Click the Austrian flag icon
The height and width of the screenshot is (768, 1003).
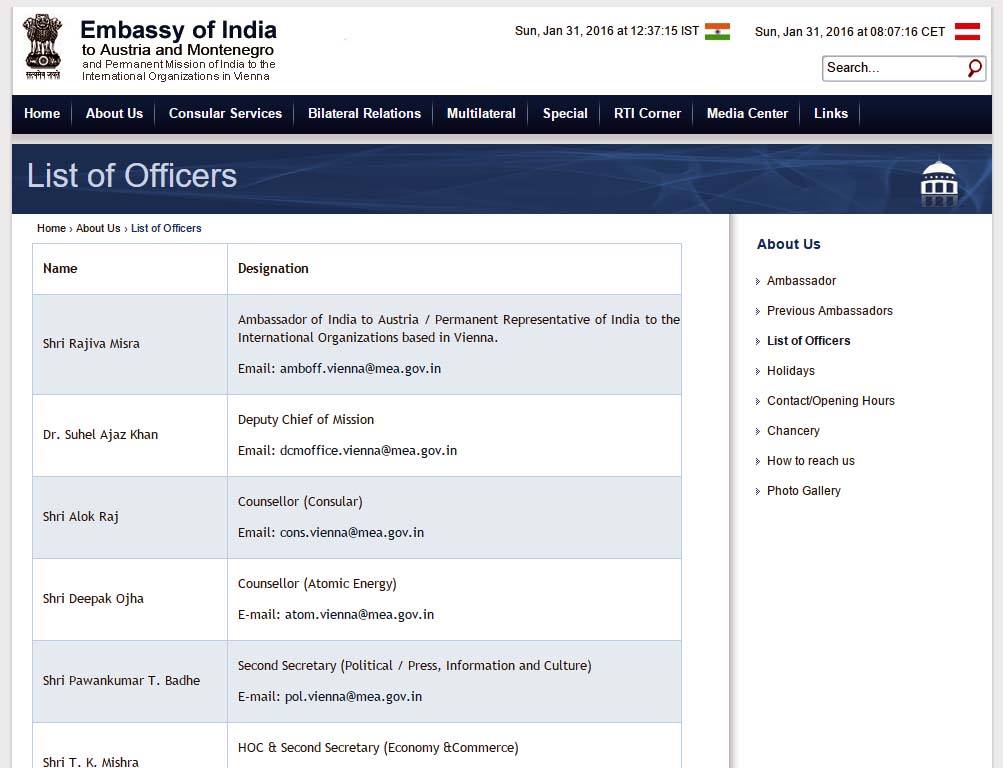[x=967, y=31]
